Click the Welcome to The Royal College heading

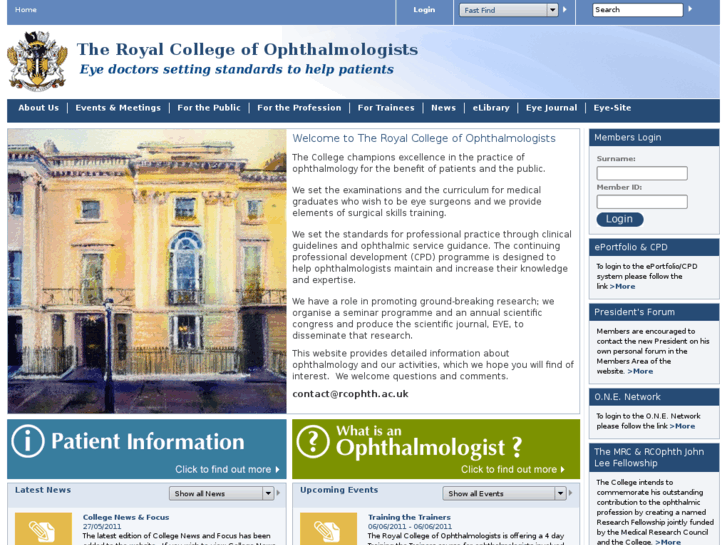424,138
